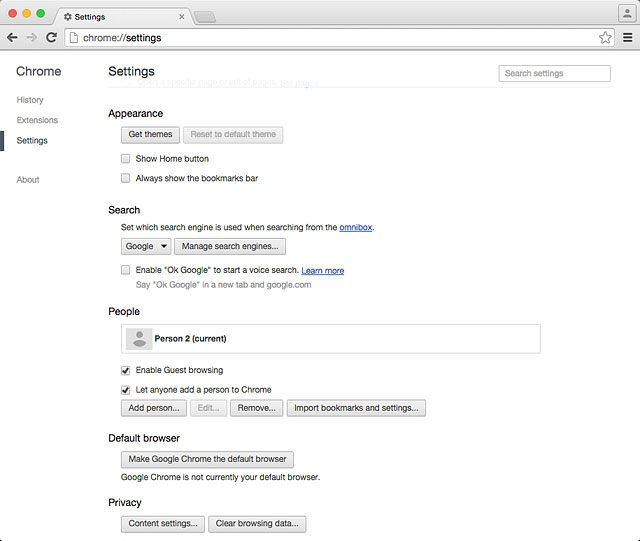Click the Edit person button
The height and width of the screenshot is (541, 640).
coord(208,408)
